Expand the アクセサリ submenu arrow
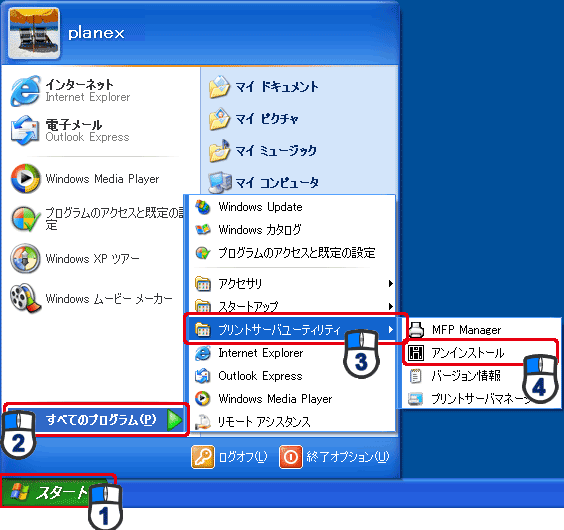 pos(391,284)
